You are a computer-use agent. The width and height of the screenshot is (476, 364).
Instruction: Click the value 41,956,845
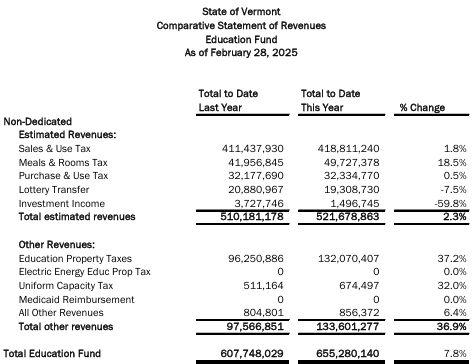click(256, 163)
